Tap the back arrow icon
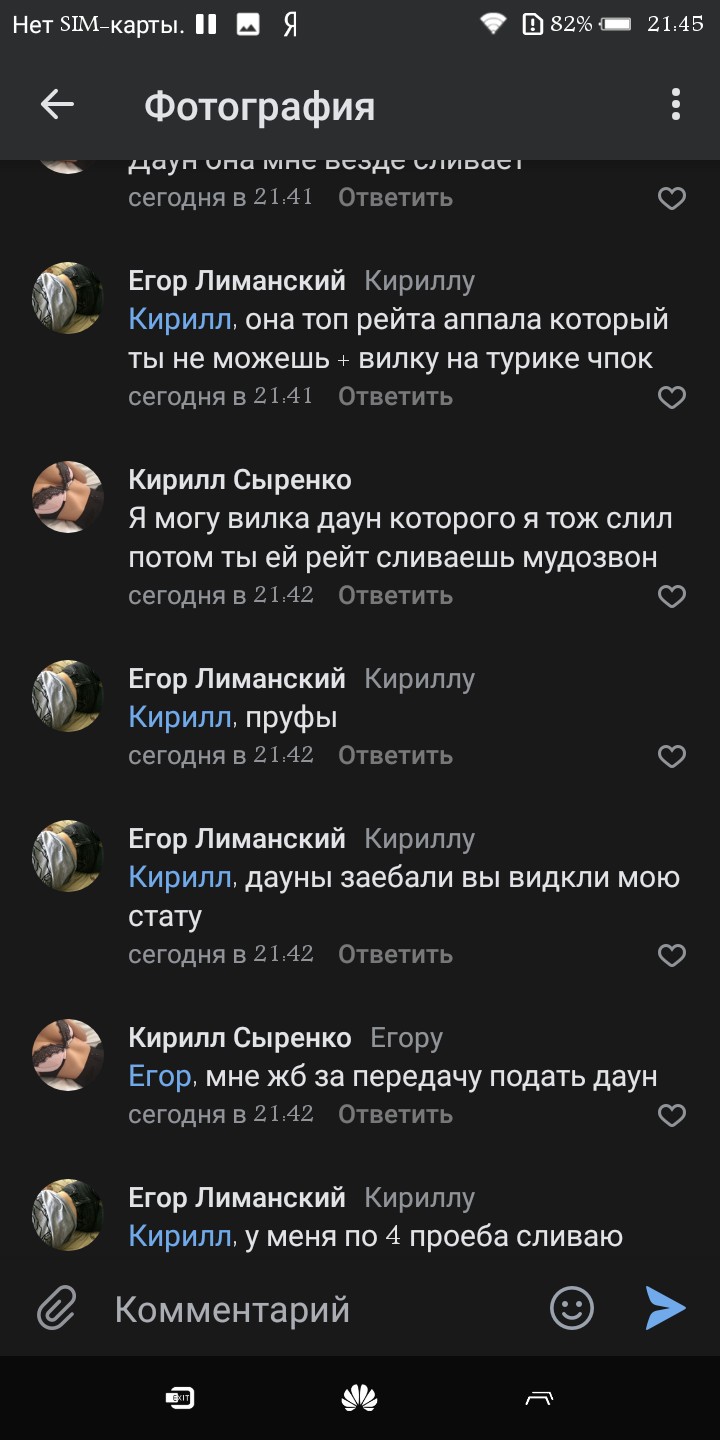720x1440 pixels. 57,103
